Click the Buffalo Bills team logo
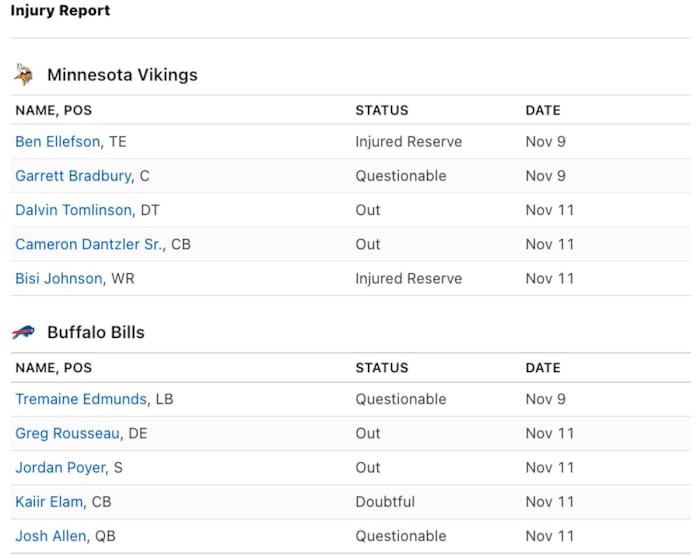The width and height of the screenshot is (700, 559). point(23,332)
